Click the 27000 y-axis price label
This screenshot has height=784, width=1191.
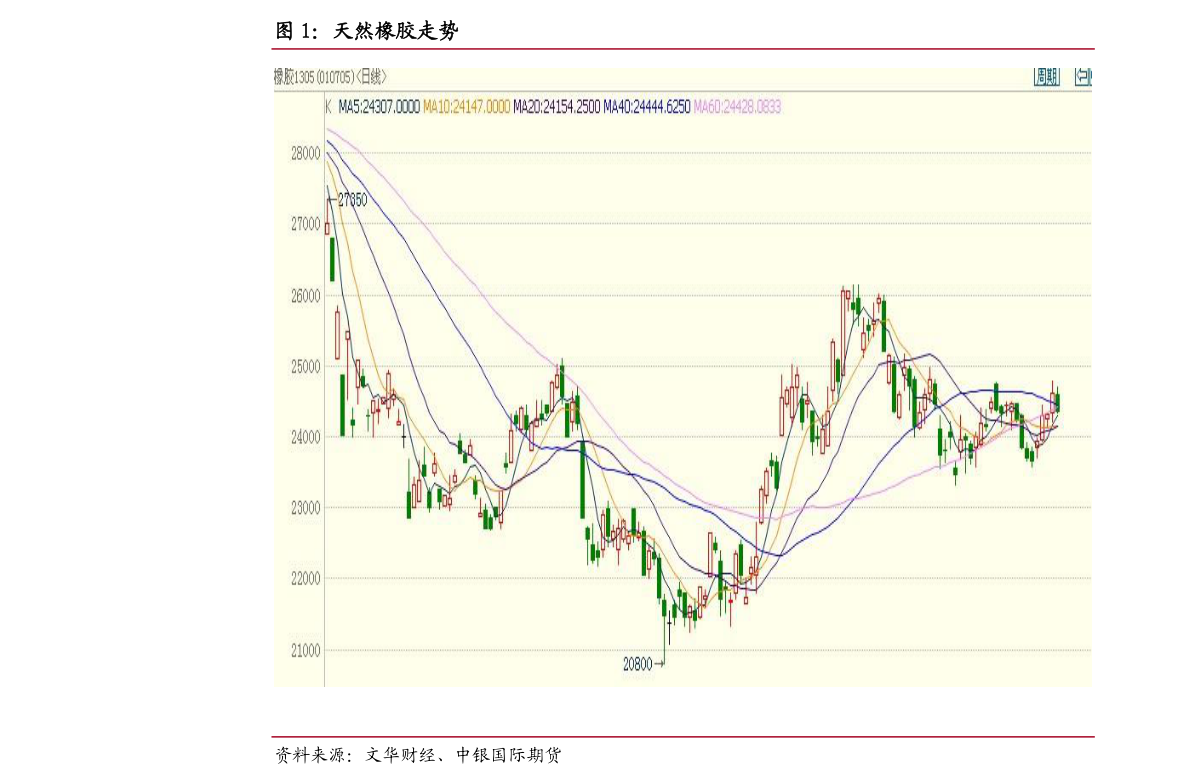coord(305,224)
